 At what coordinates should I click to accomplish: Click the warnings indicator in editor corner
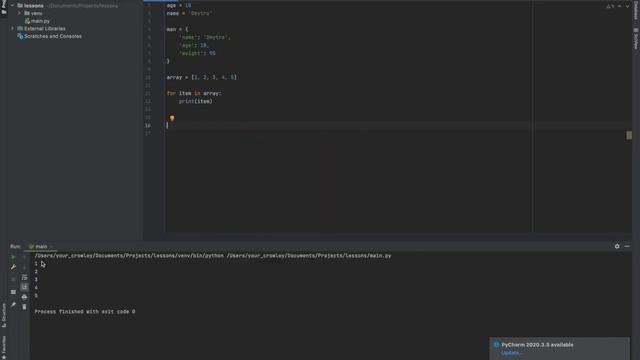coord(610,6)
